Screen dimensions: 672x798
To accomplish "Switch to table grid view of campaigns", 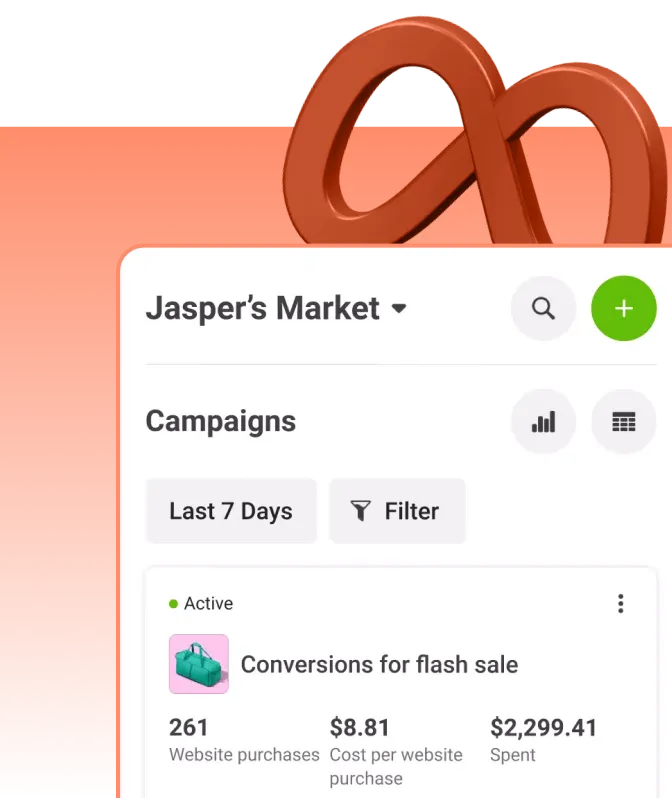I will pyautogui.click(x=624, y=421).
